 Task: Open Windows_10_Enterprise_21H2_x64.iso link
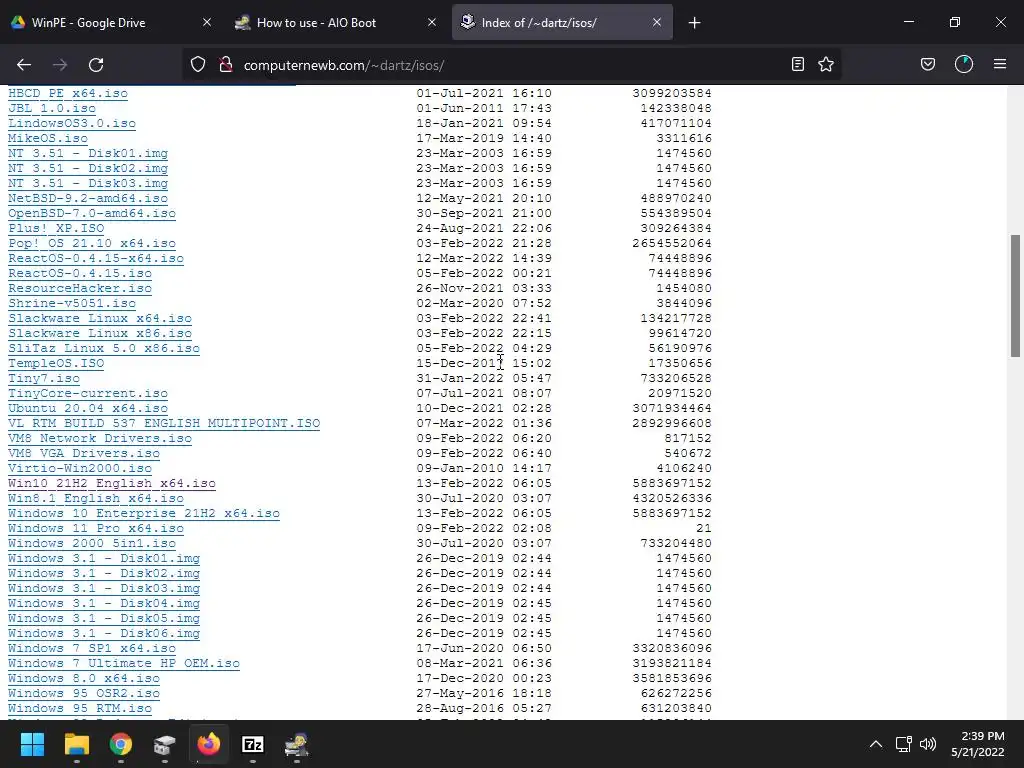click(144, 513)
